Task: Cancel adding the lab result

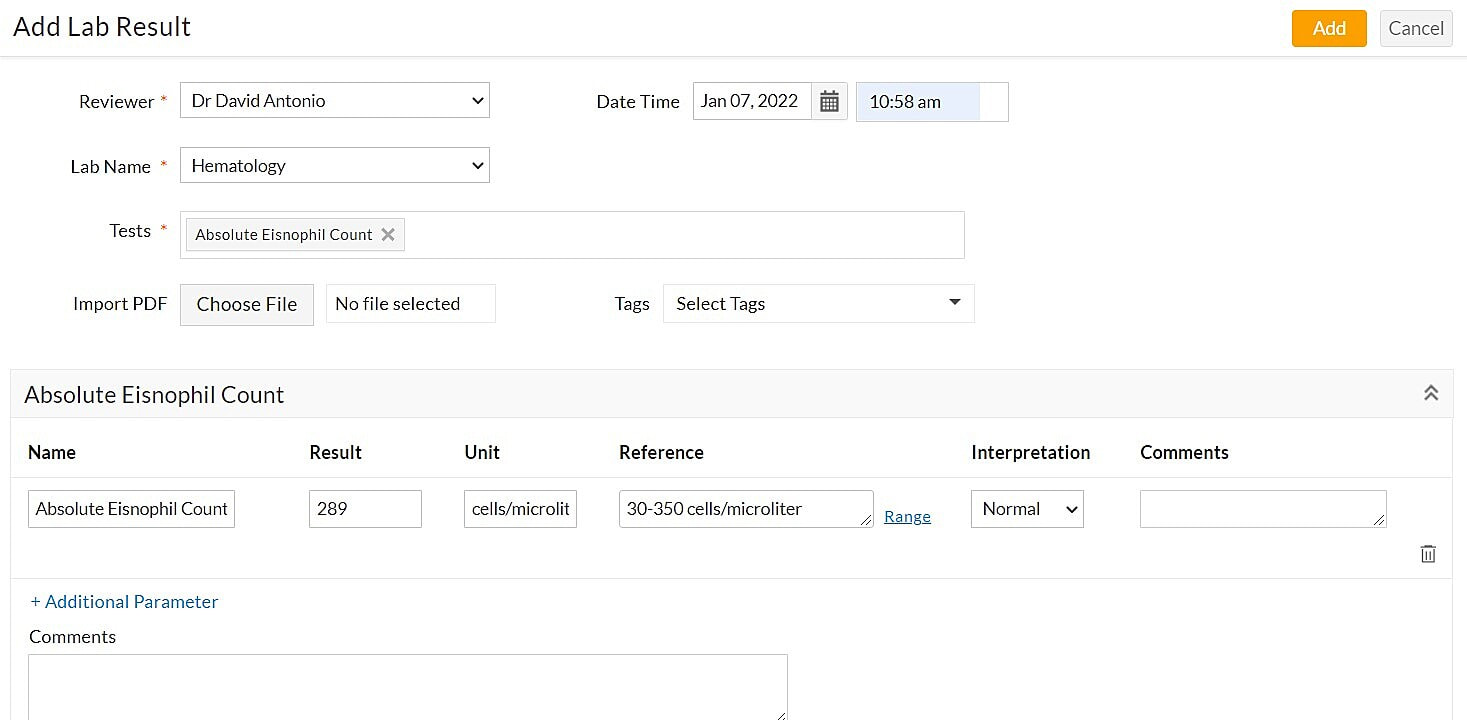Action: pos(1415,28)
